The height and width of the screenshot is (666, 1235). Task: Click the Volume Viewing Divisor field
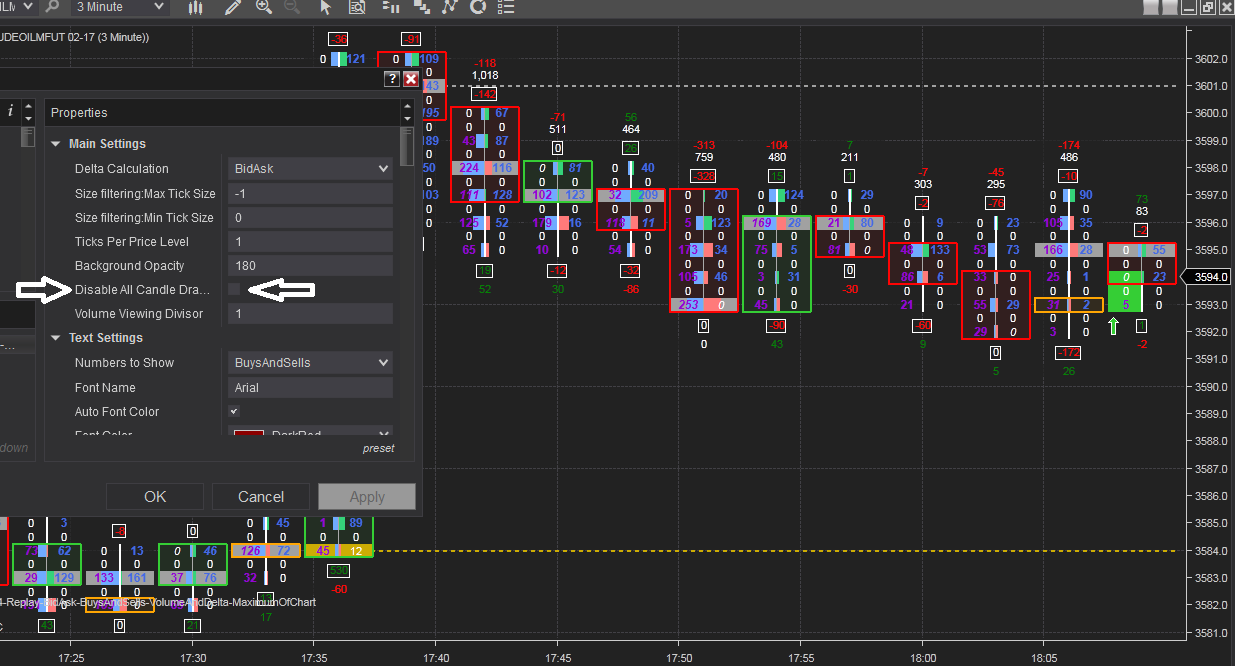(x=310, y=314)
